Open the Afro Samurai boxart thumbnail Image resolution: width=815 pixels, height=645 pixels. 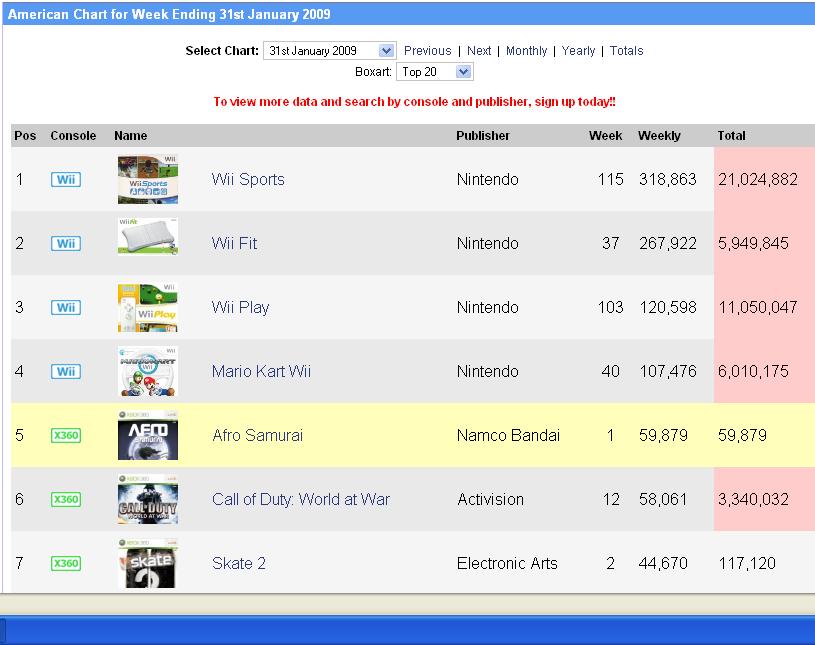148,435
